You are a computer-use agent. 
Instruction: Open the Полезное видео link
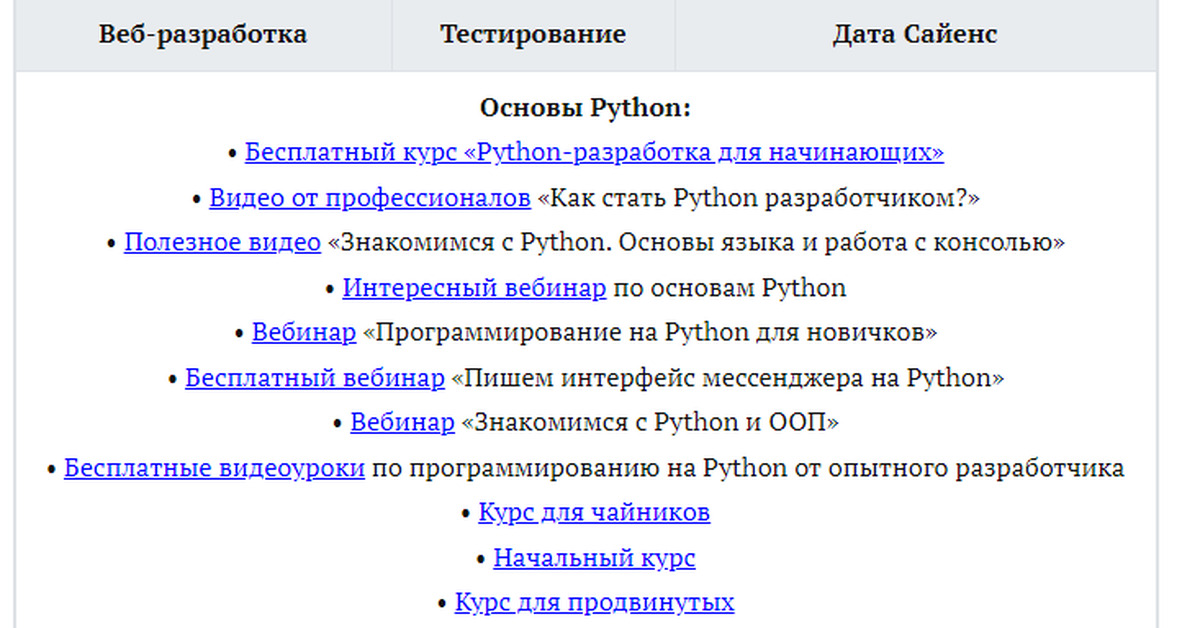pyautogui.click(x=222, y=243)
